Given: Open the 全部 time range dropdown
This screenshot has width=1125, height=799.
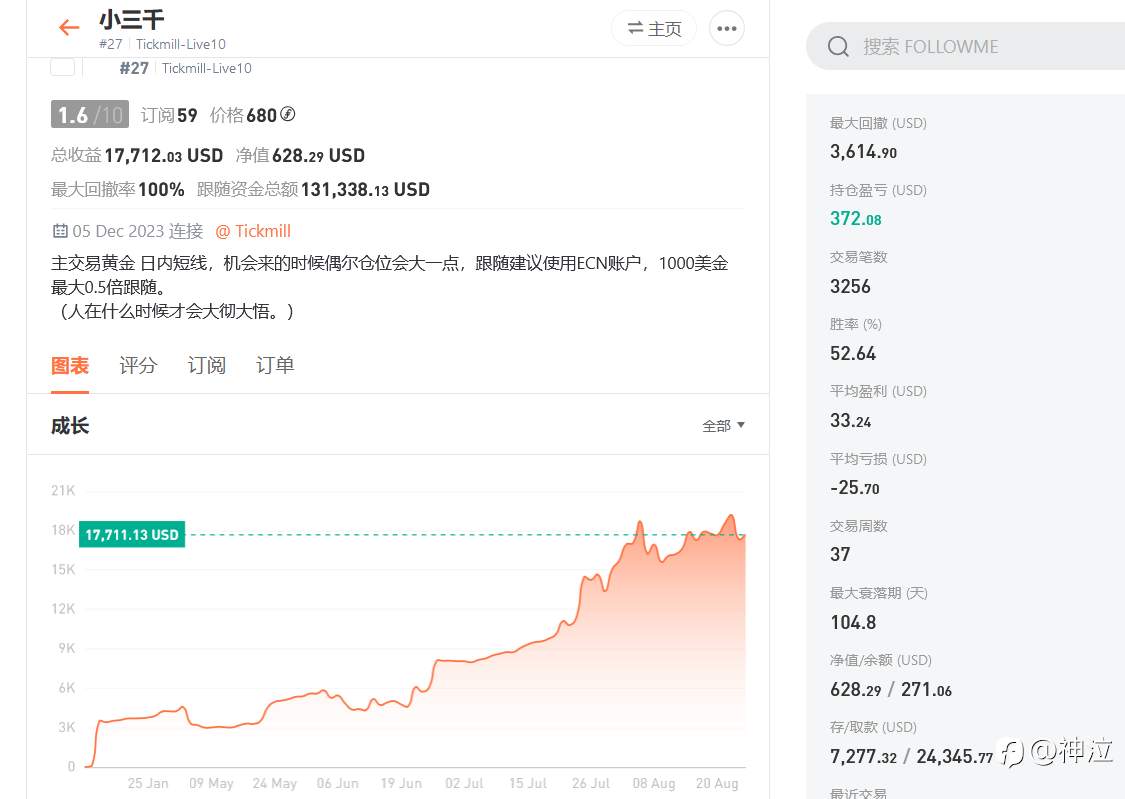Looking at the screenshot, I should pyautogui.click(x=723, y=426).
